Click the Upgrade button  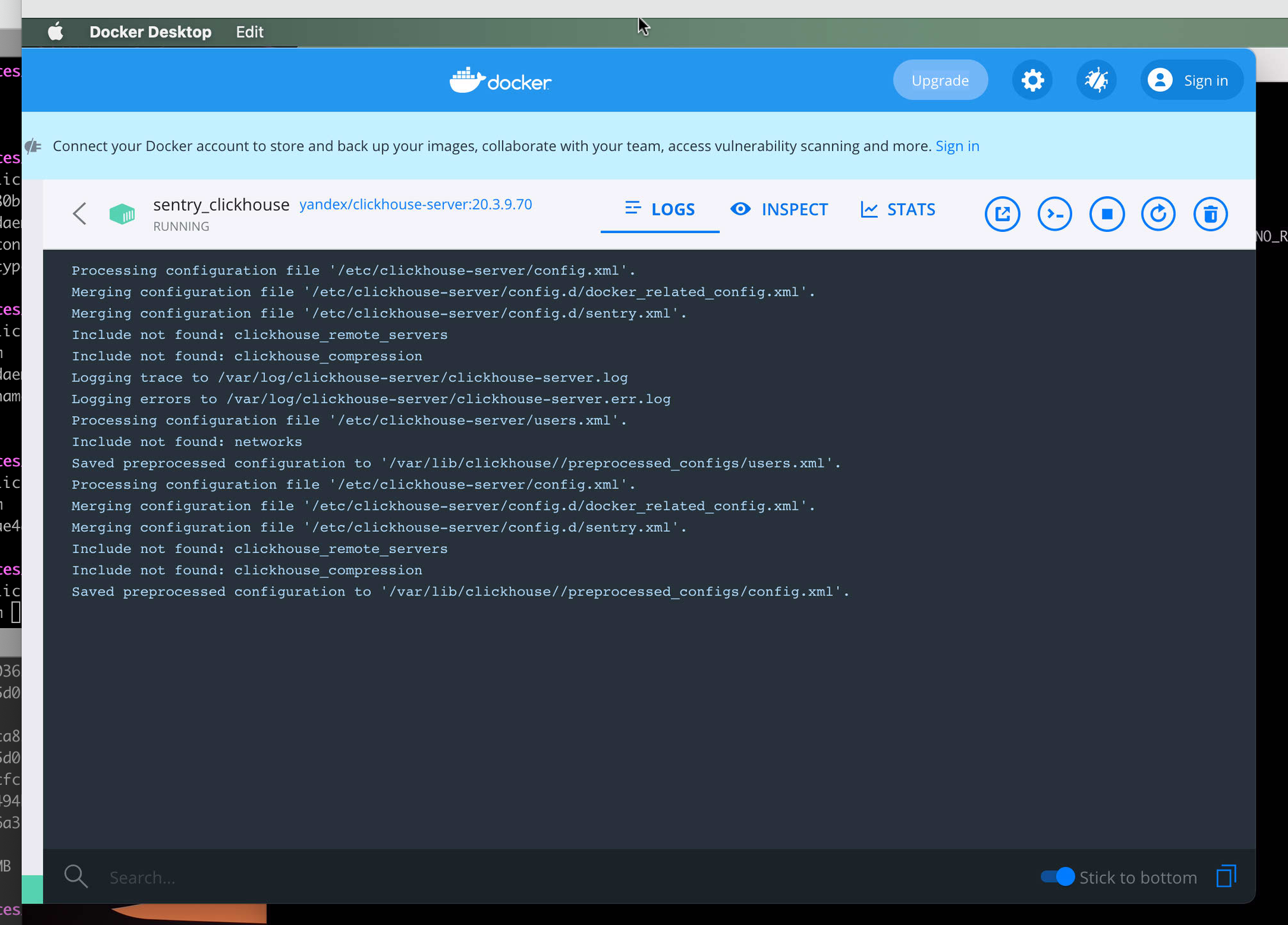940,80
